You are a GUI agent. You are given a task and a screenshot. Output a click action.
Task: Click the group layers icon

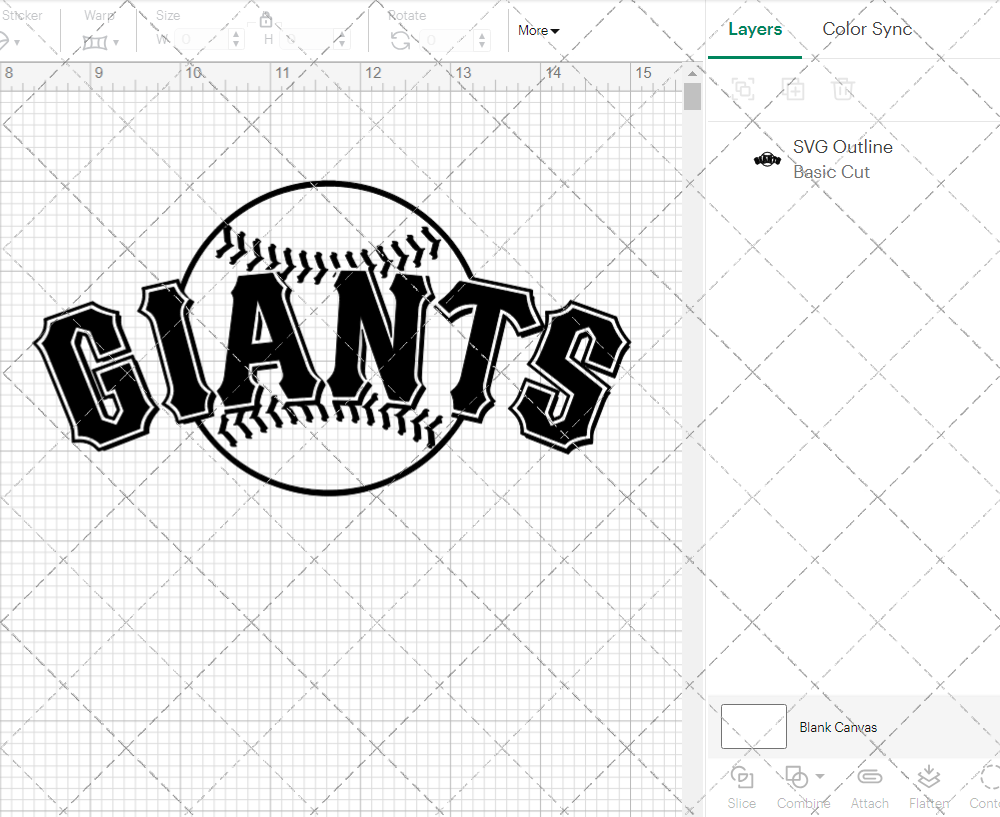coord(743,89)
